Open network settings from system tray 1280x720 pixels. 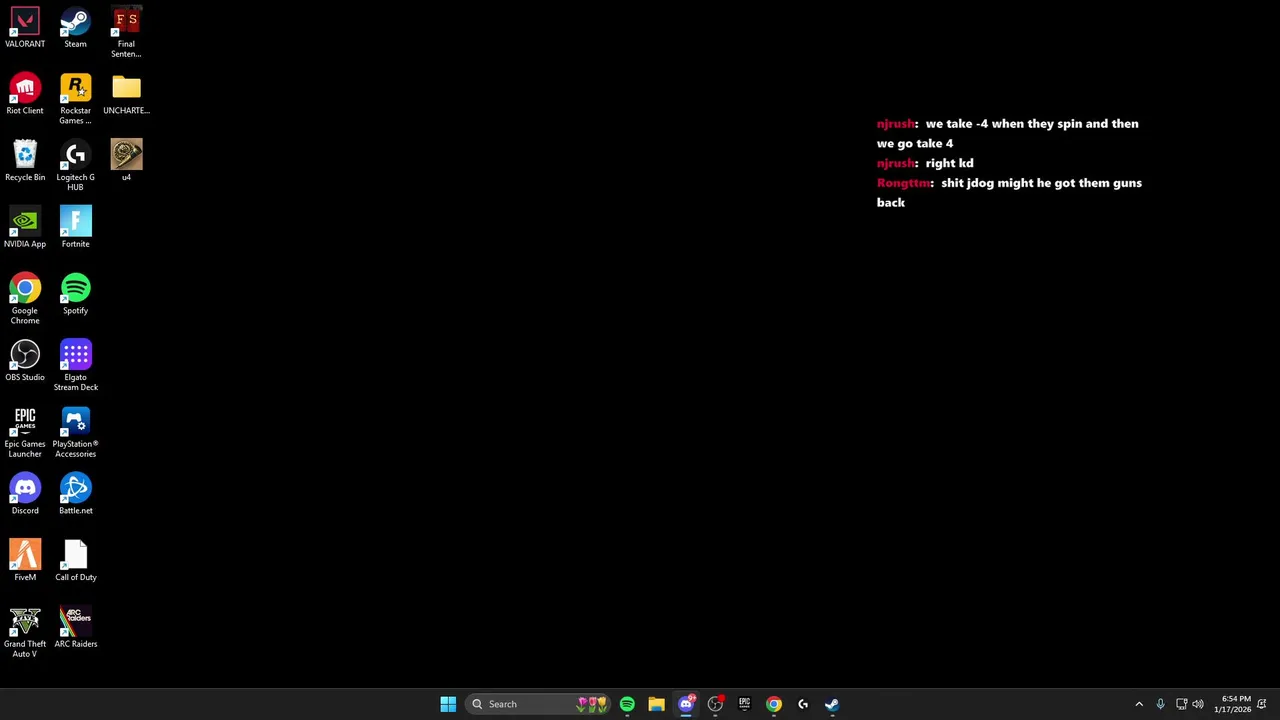coord(1181,704)
